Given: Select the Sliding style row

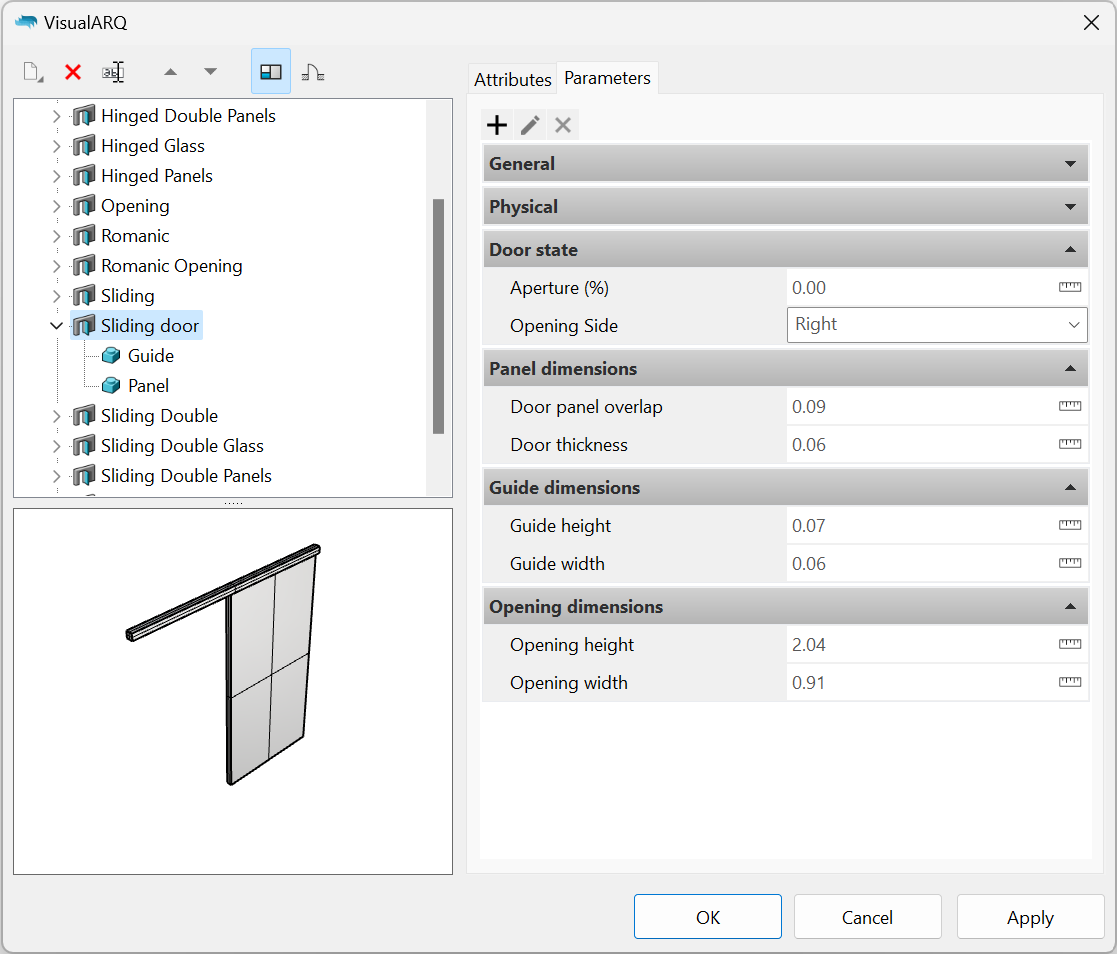Looking at the screenshot, I should pyautogui.click(x=128, y=296).
